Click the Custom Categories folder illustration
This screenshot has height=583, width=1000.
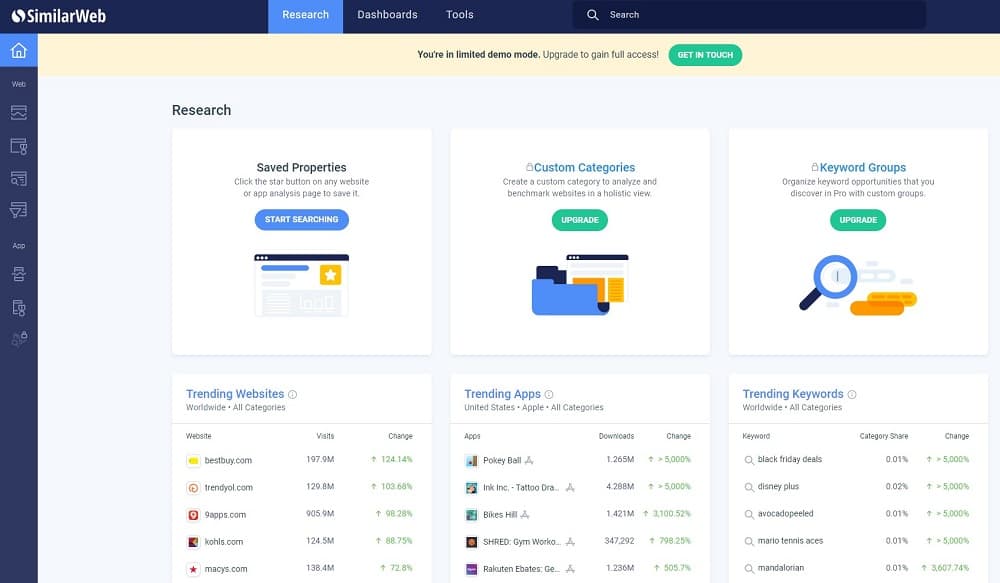point(580,285)
